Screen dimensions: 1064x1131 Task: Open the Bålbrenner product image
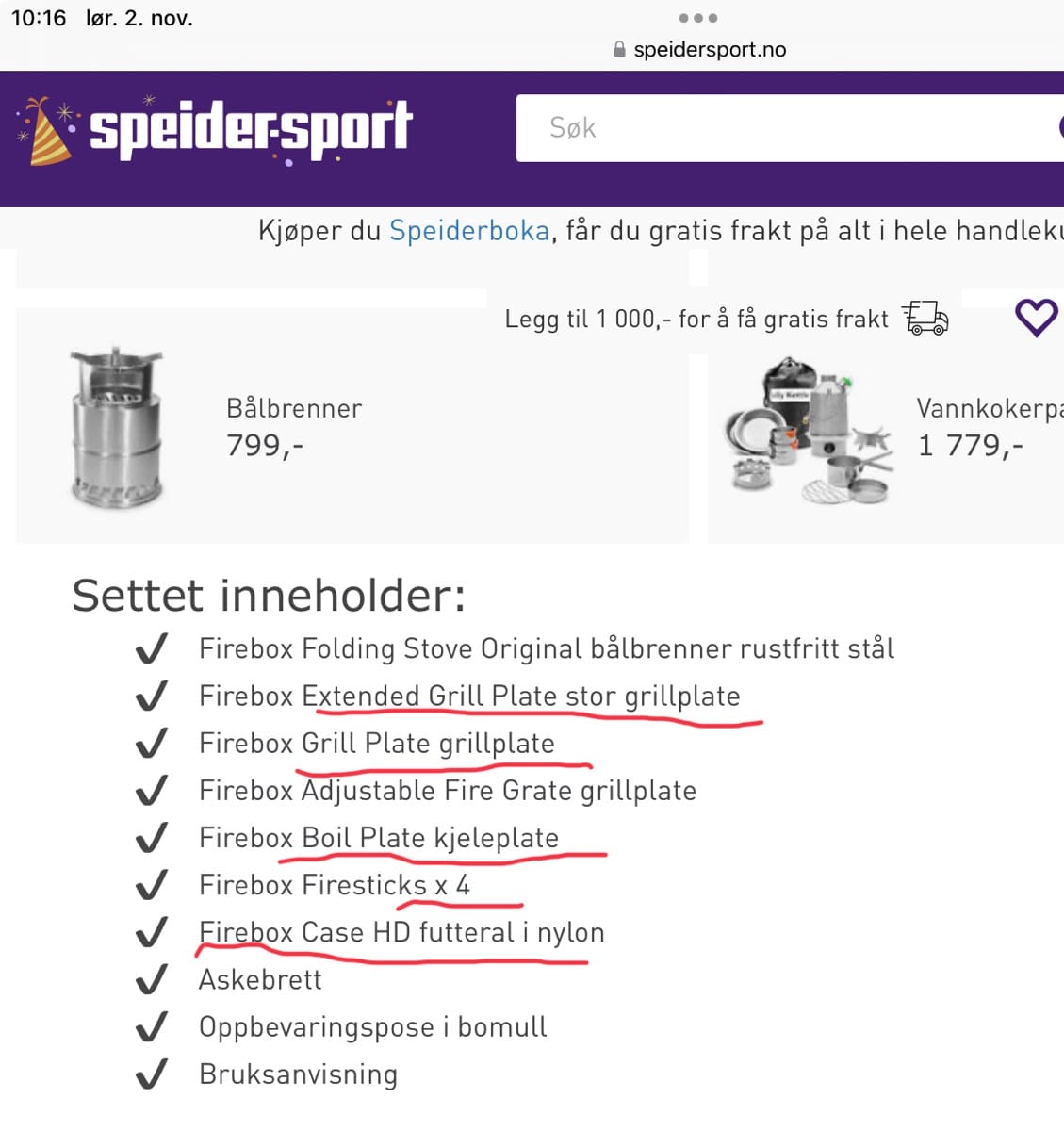(x=117, y=427)
